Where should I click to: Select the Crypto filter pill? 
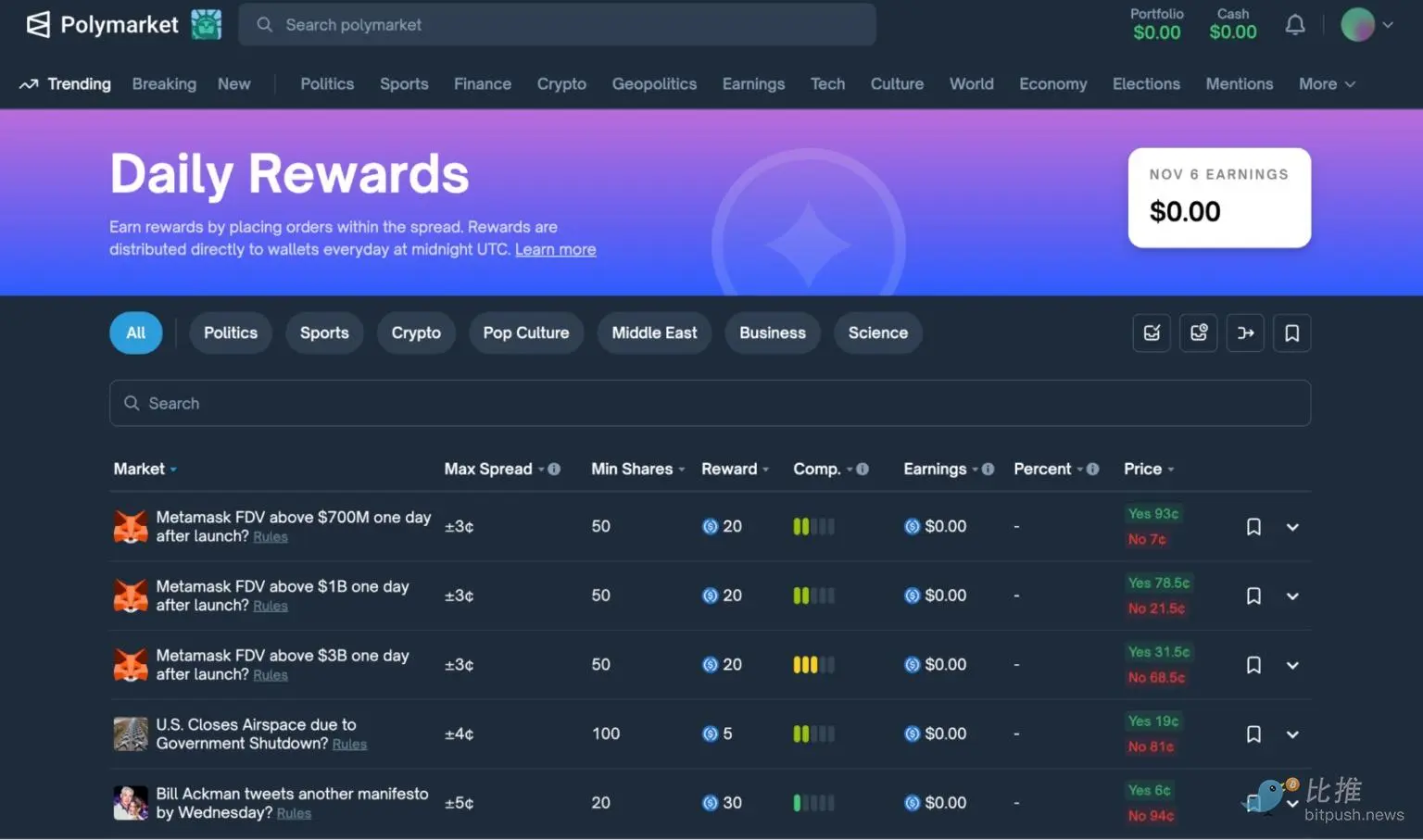click(416, 333)
